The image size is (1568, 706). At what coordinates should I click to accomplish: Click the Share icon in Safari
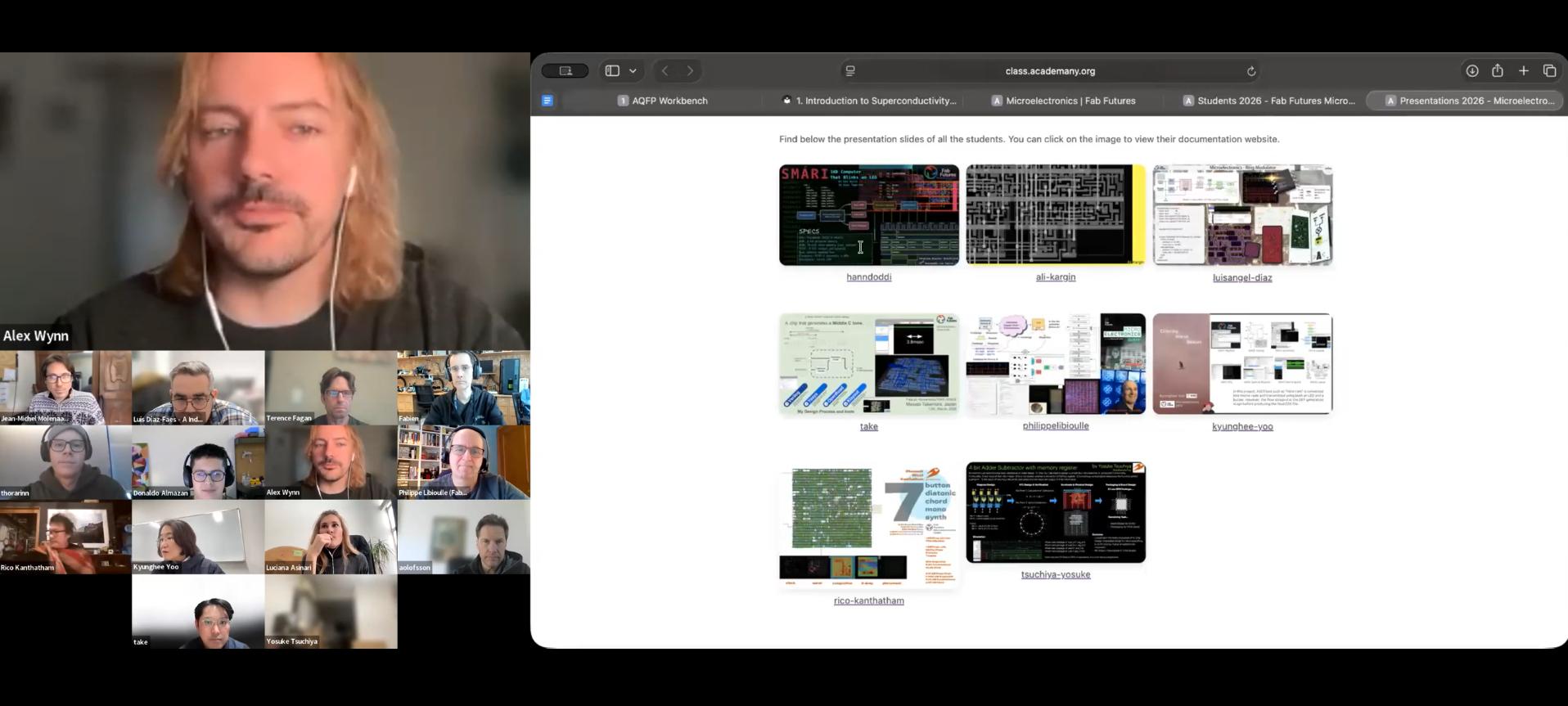[1497, 71]
